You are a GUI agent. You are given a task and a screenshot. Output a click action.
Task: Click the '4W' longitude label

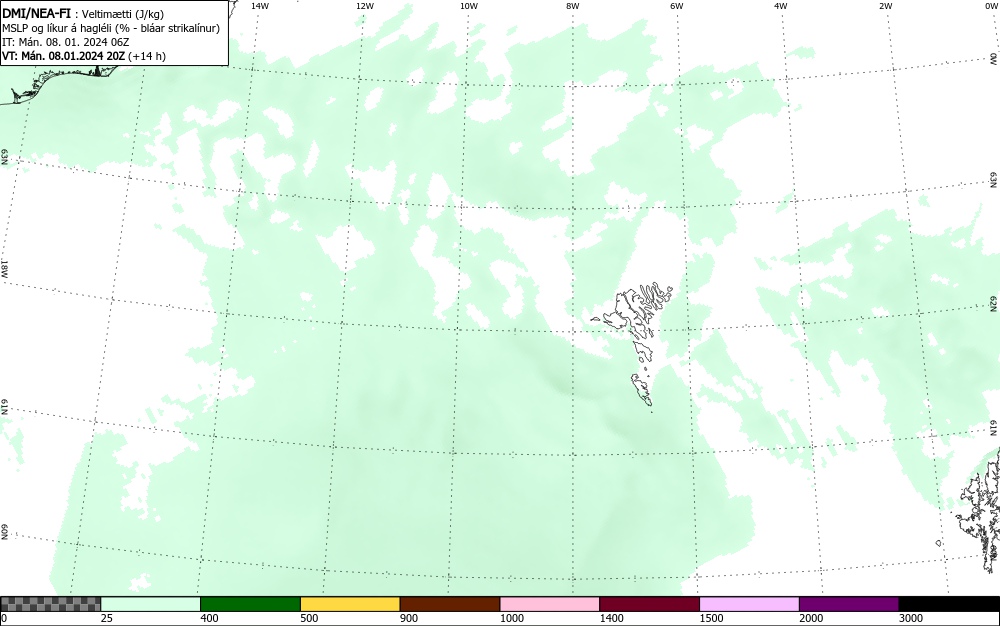point(781,6)
